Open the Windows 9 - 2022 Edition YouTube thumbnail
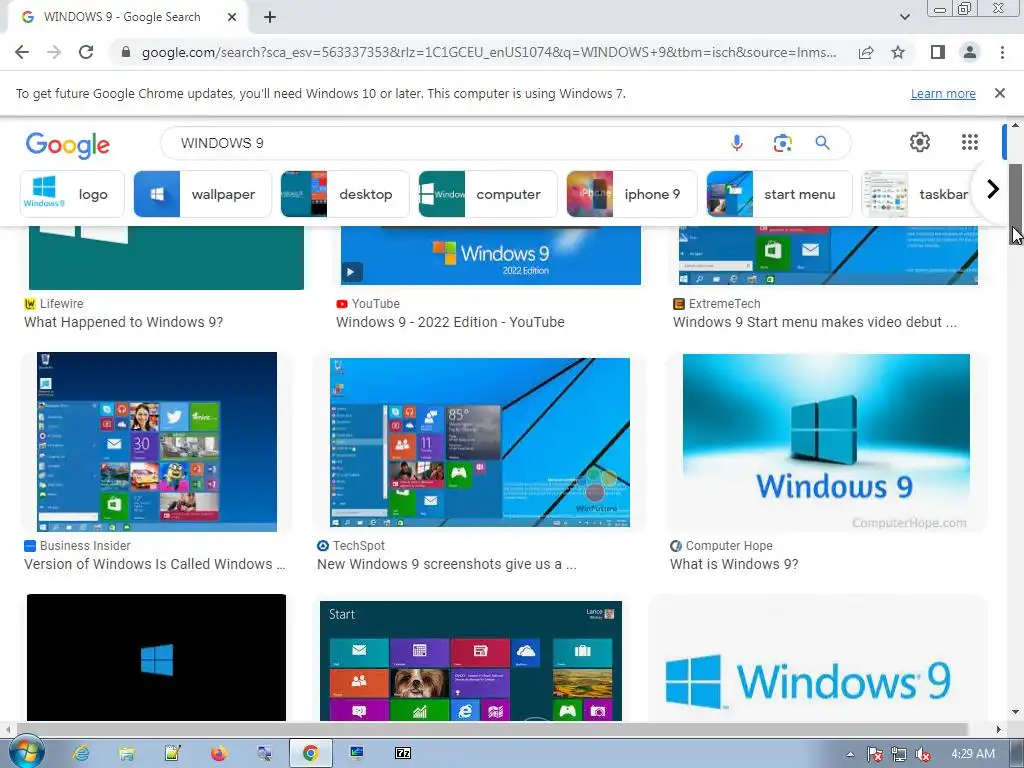 (x=490, y=255)
